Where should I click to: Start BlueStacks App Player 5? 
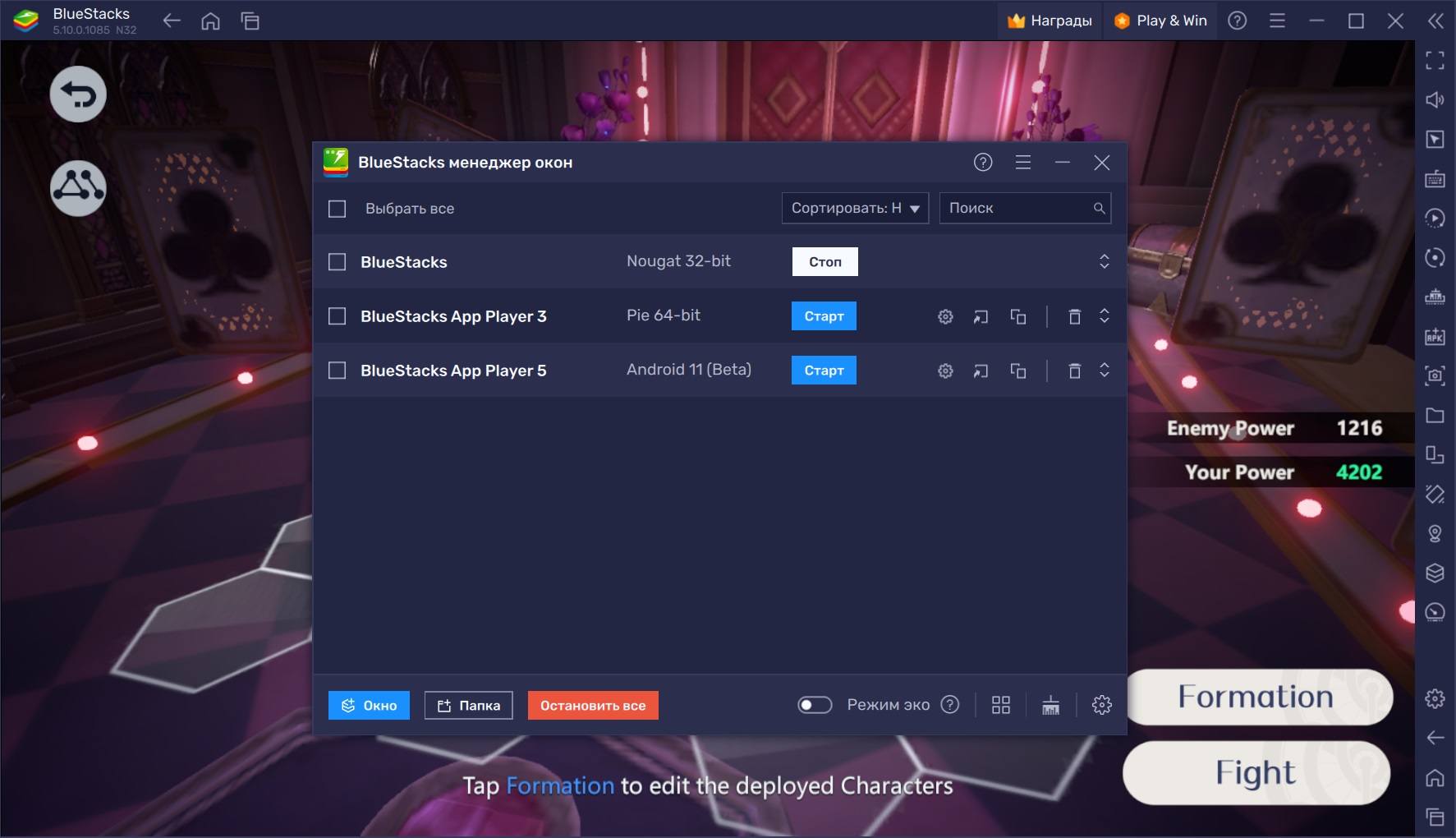[824, 371]
